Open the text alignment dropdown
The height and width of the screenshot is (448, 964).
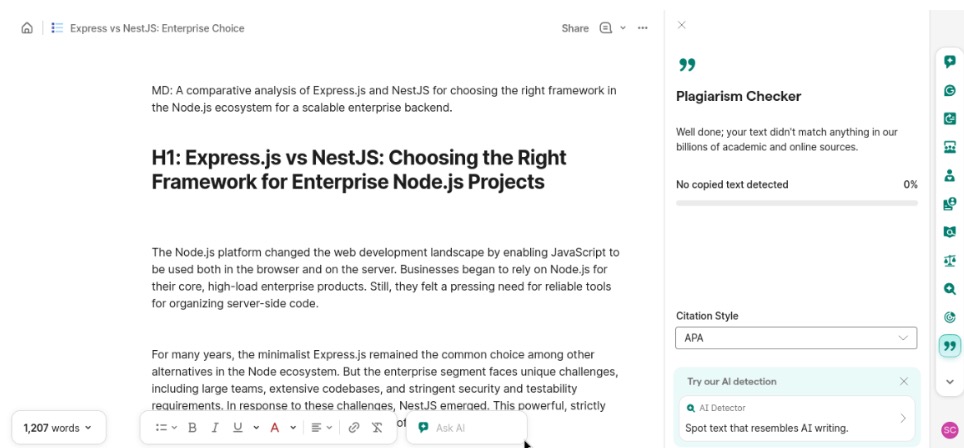click(x=321, y=428)
